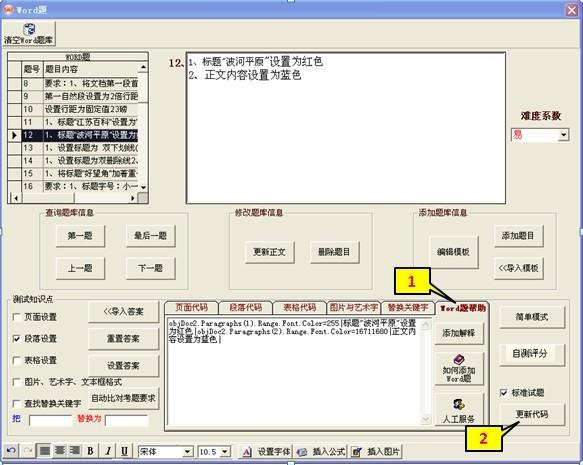Click <<导入答案 button
583x465 pixels.
point(123,312)
